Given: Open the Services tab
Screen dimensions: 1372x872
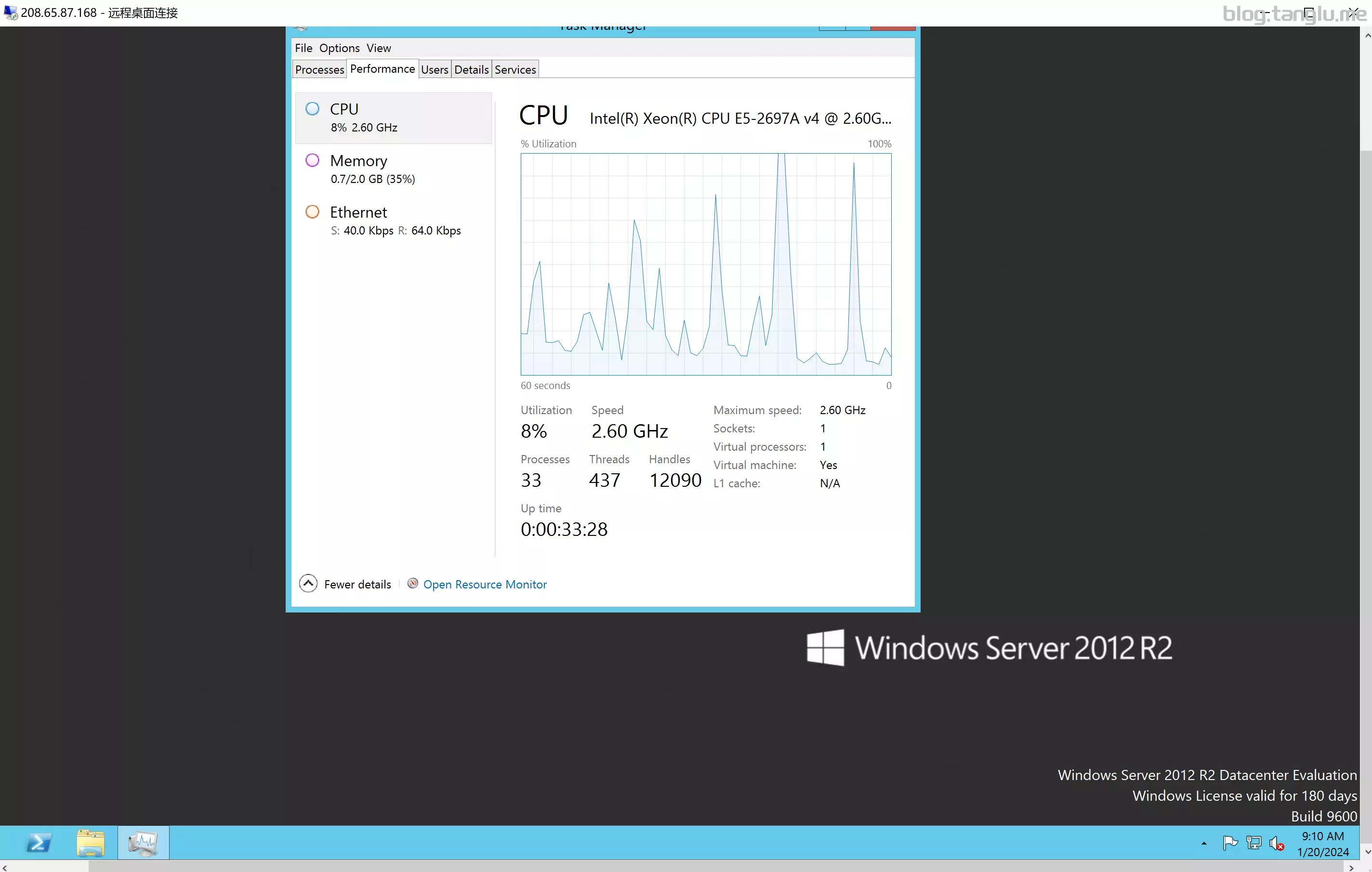Looking at the screenshot, I should pos(515,69).
